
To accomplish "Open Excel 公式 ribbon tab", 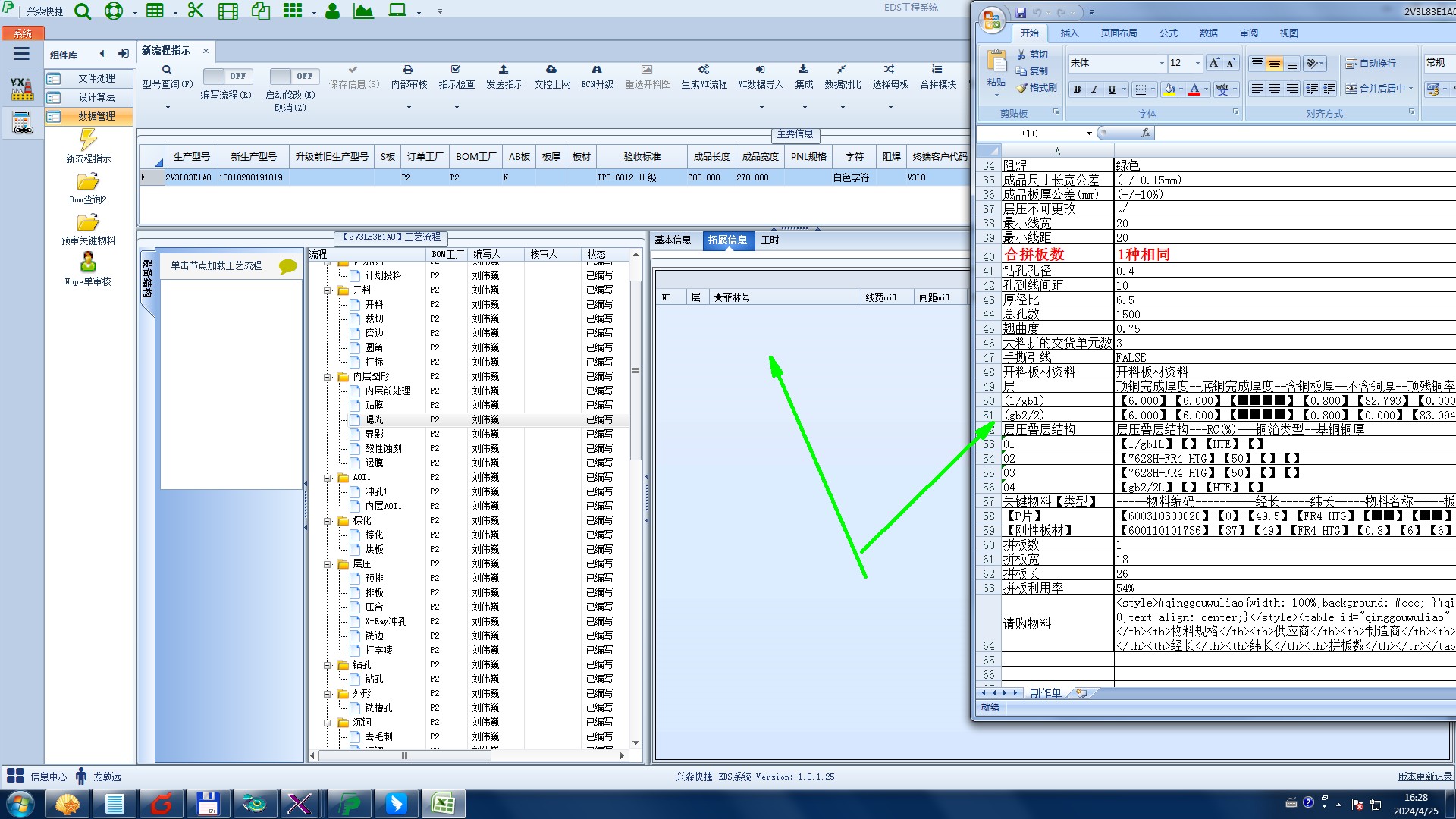I will pos(1168,33).
